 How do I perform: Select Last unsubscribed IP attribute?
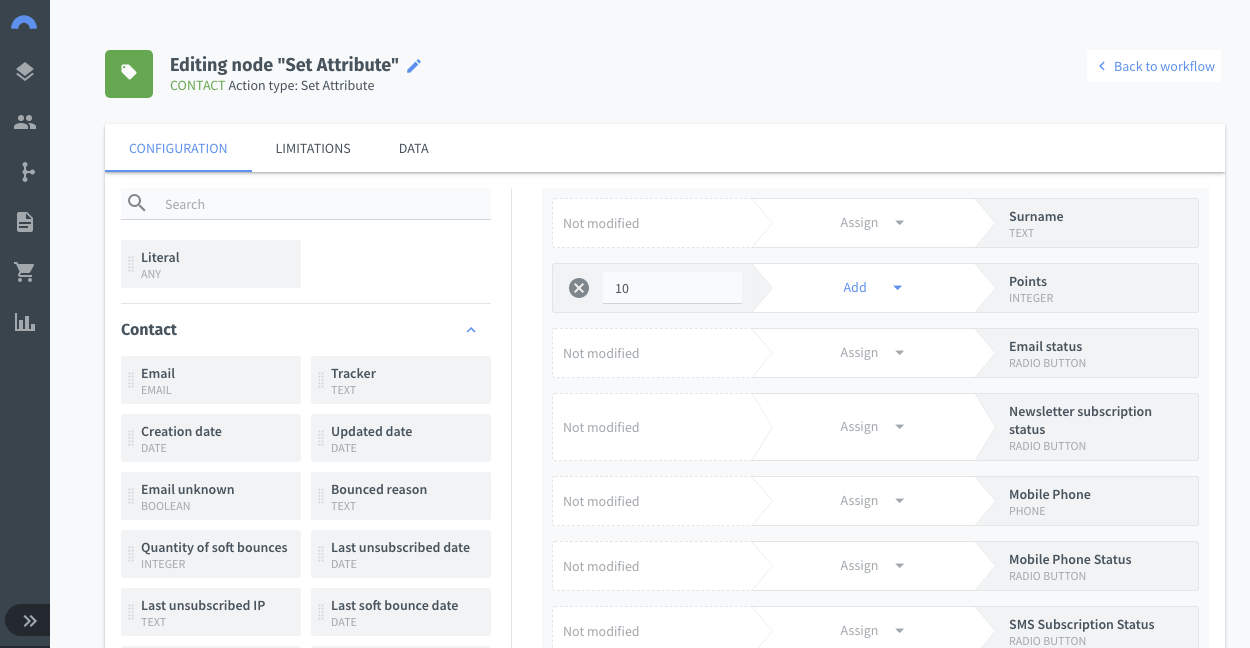[211, 612]
